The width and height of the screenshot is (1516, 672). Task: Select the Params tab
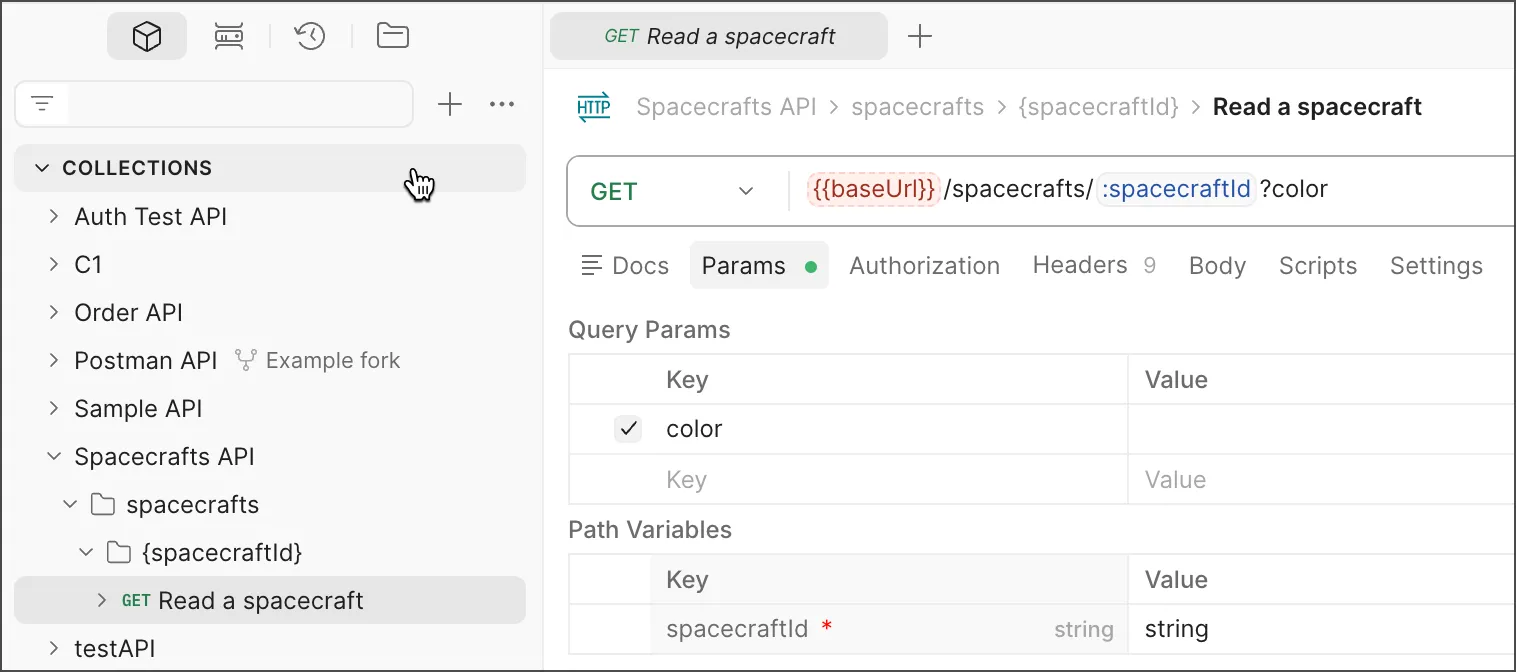click(759, 266)
